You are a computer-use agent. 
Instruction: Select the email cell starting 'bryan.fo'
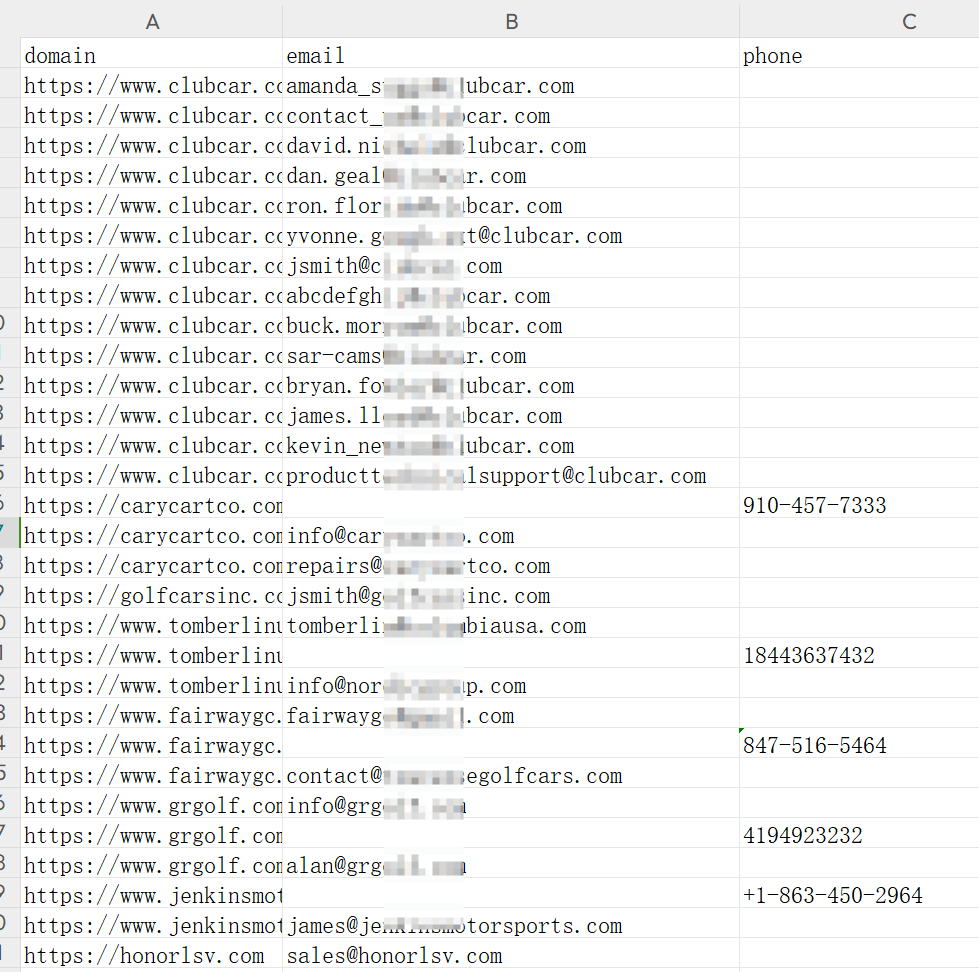coord(511,385)
